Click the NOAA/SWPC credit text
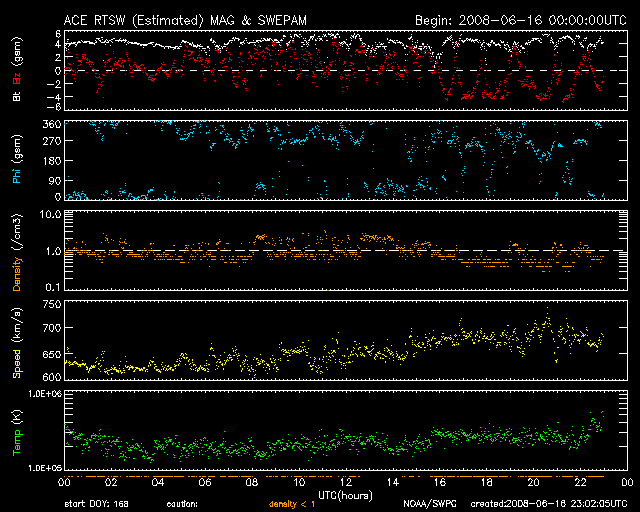The image size is (640, 512). pos(428,504)
